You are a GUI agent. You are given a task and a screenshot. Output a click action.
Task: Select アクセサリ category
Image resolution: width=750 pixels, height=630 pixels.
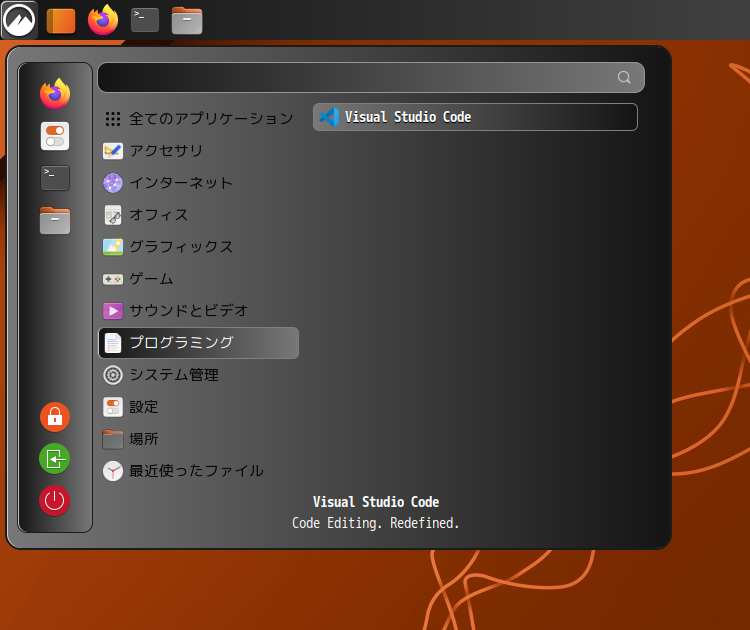click(199, 151)
